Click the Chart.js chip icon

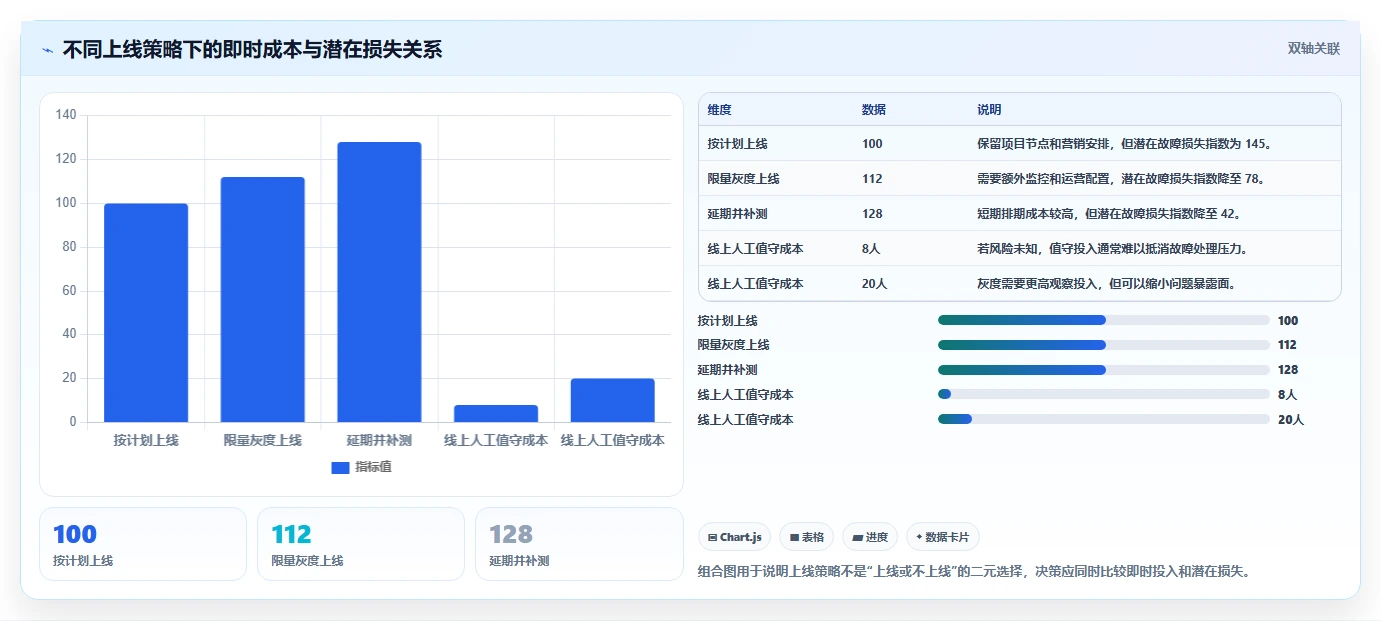coord(712,537)
